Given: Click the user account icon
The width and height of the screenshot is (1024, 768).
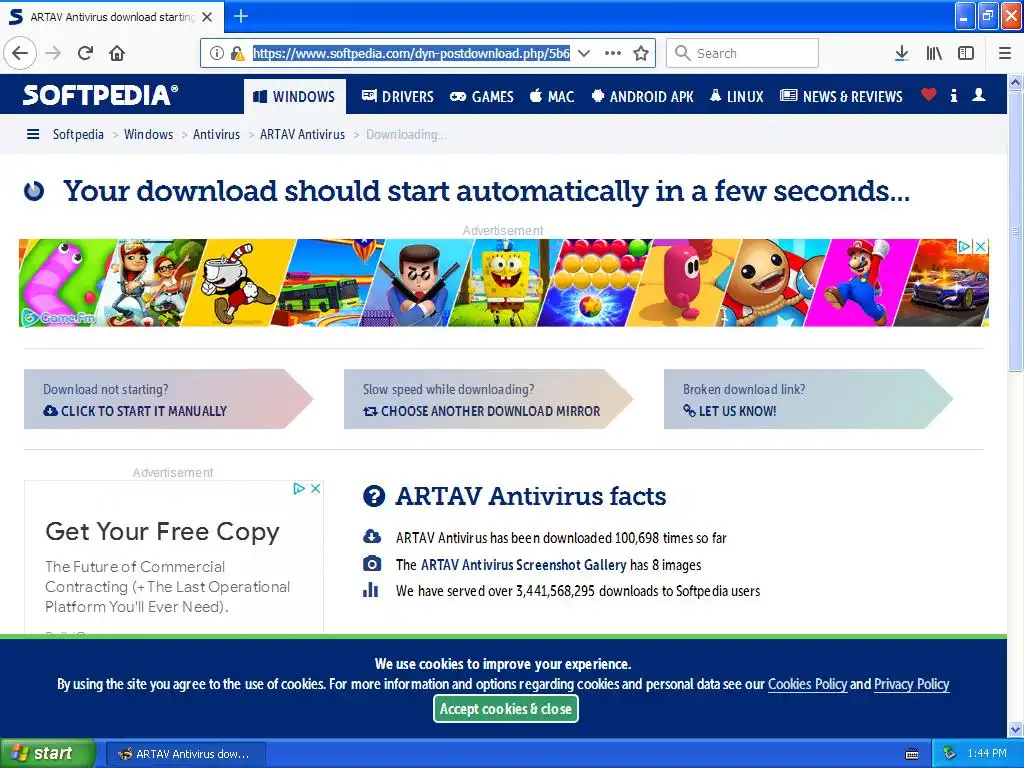Looking at the screenshot, I should [978, 95].
